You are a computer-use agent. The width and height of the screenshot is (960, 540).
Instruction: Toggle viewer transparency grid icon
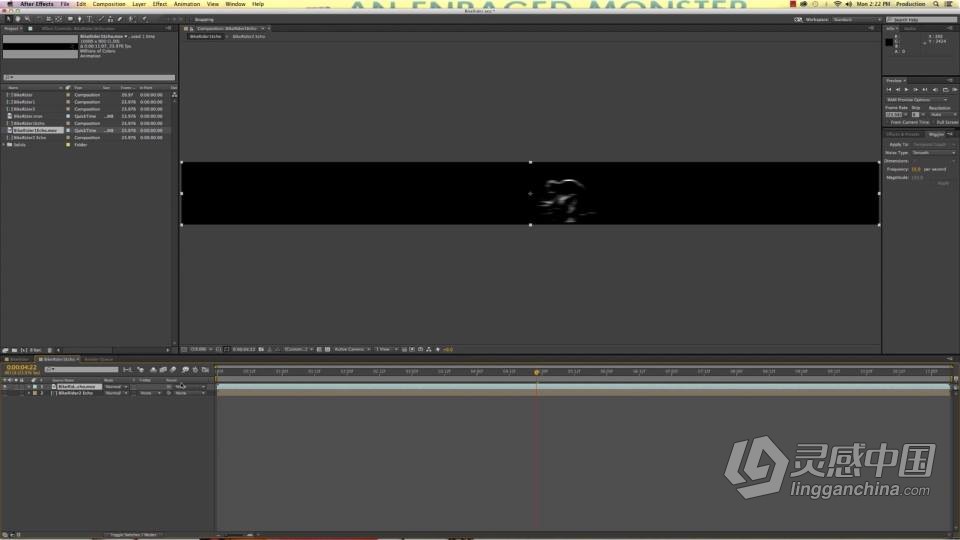tap(328, 350)
